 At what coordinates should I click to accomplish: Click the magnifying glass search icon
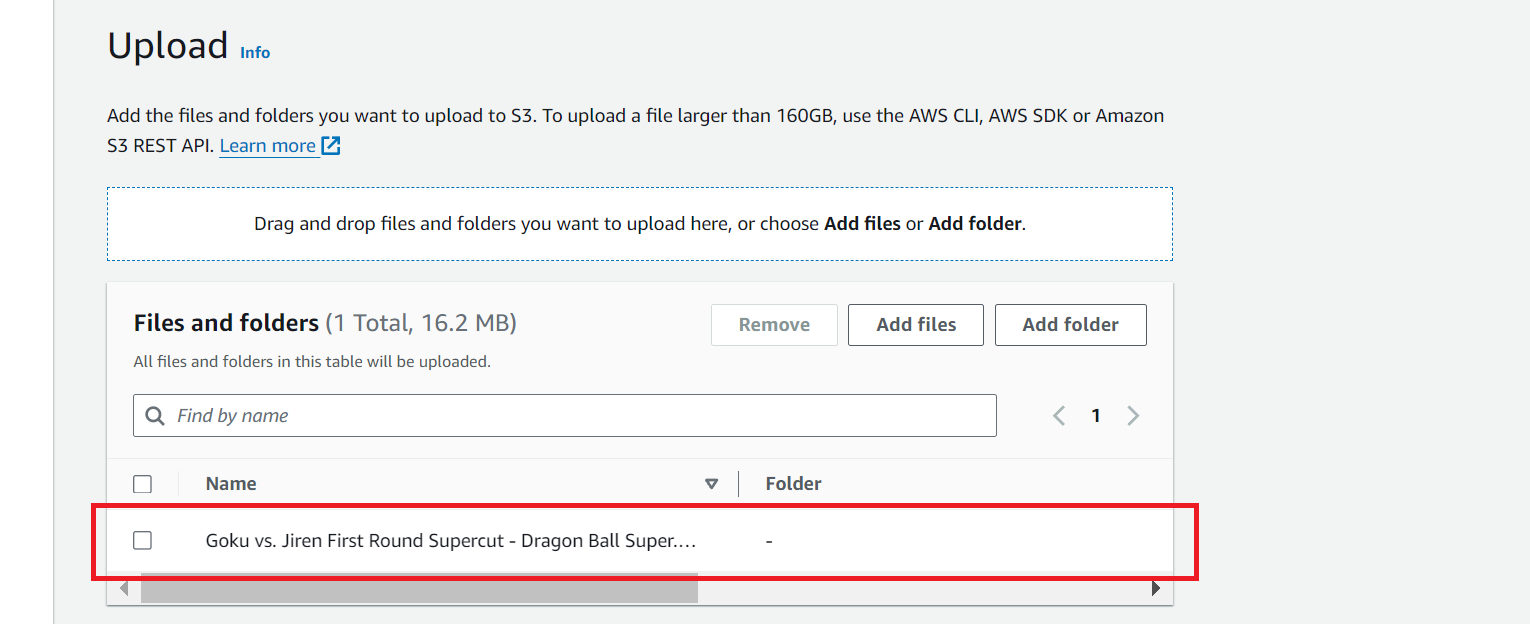[x=155, y=416]
